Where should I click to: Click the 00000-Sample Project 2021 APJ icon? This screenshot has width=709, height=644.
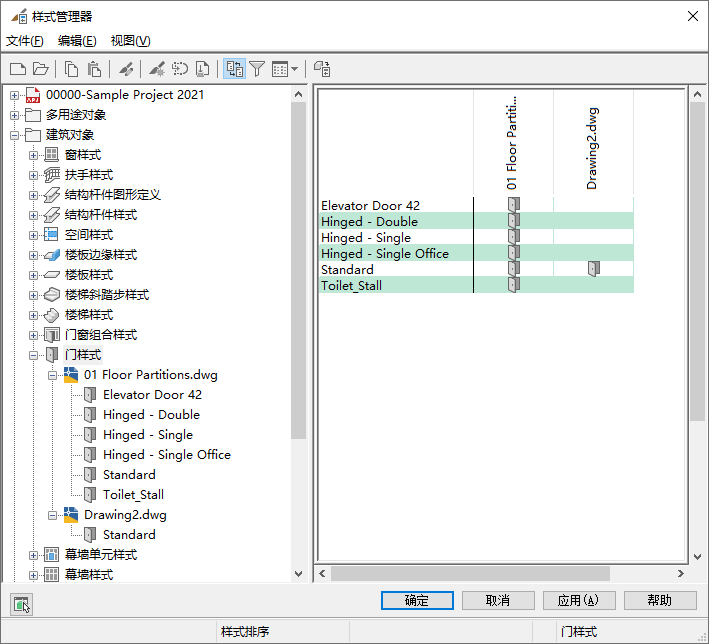(x=33, y=95)
